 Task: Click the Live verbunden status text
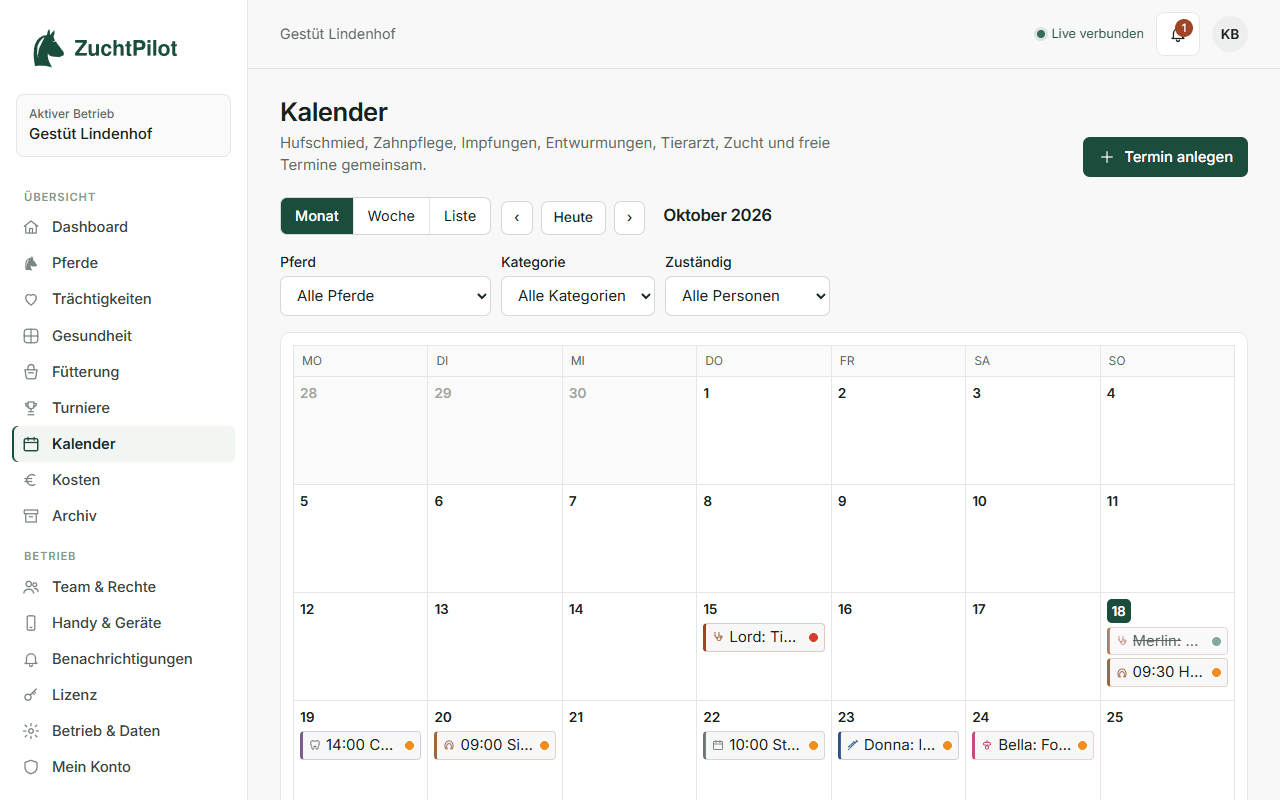click(x=1097, y=34)
